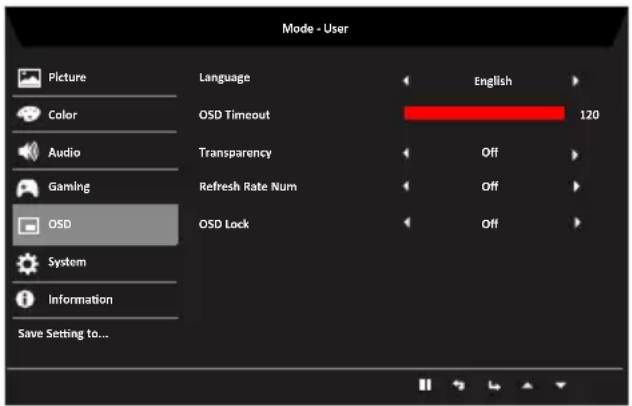Click the Picture menu icon
This screenshot has width=632, height=406.
pos(29,78)
